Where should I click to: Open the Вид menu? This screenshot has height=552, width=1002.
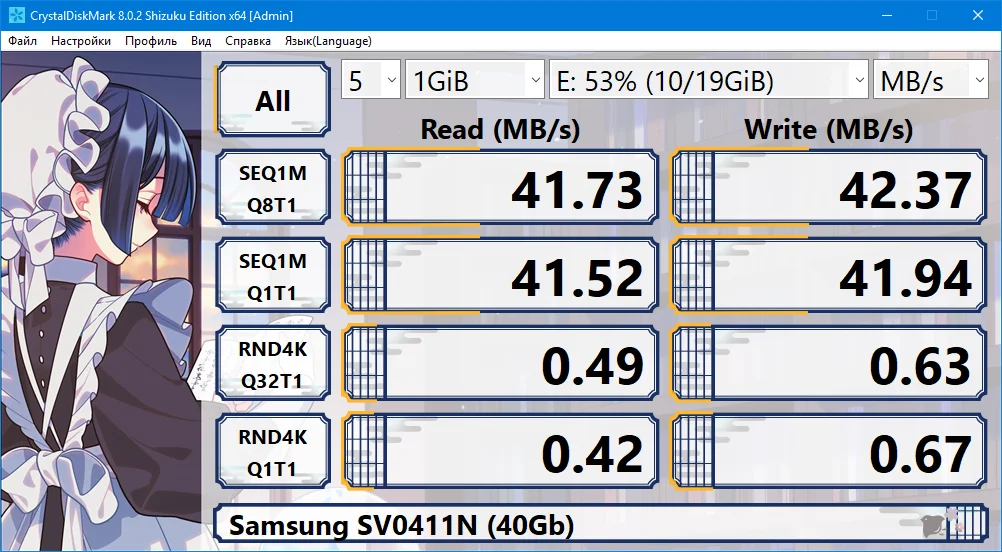coord(201,41)
